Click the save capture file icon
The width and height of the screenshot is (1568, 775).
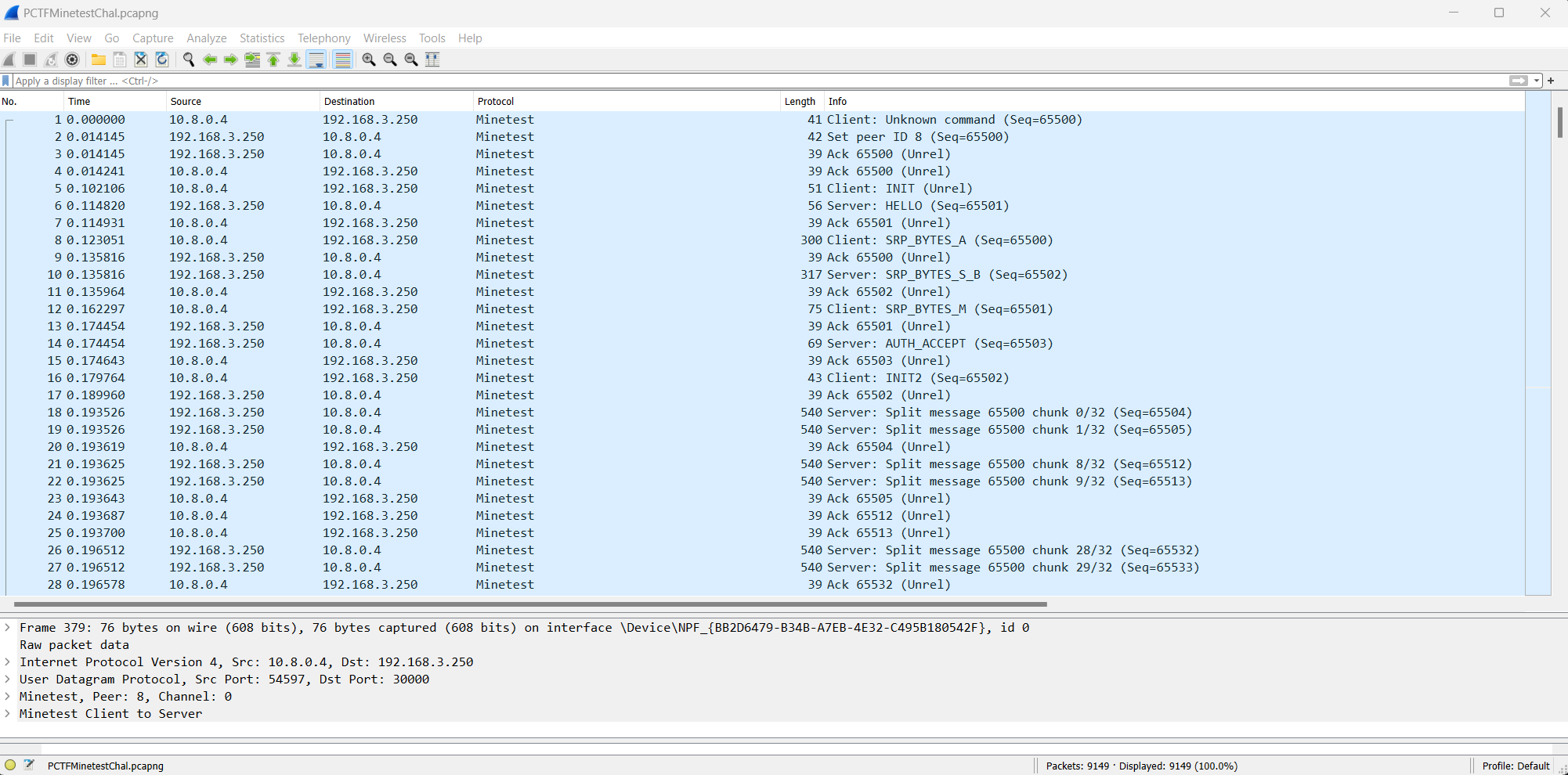pos(120,59)
